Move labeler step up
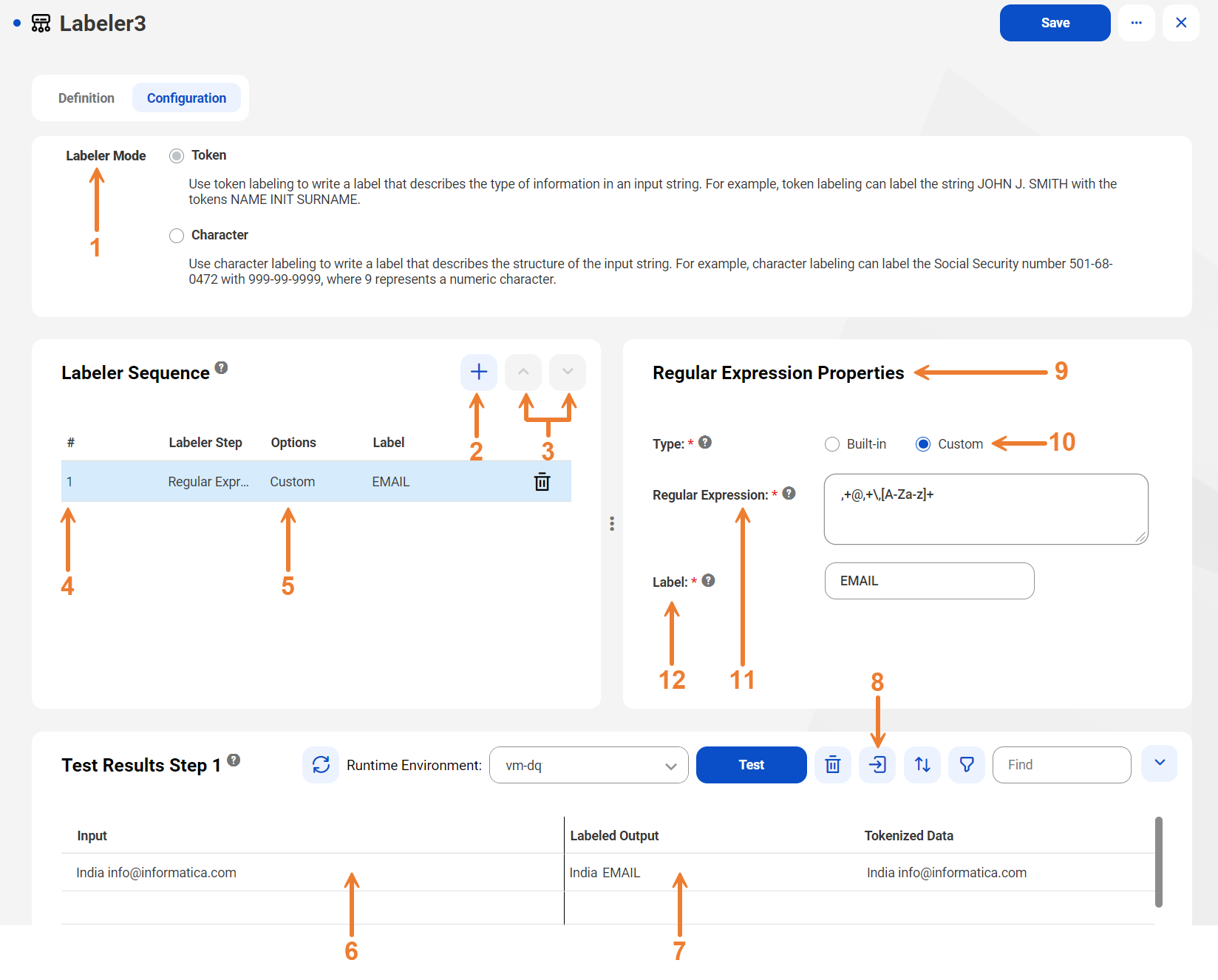The height and width of the screenshot is (980, 1218). [523, 372]
